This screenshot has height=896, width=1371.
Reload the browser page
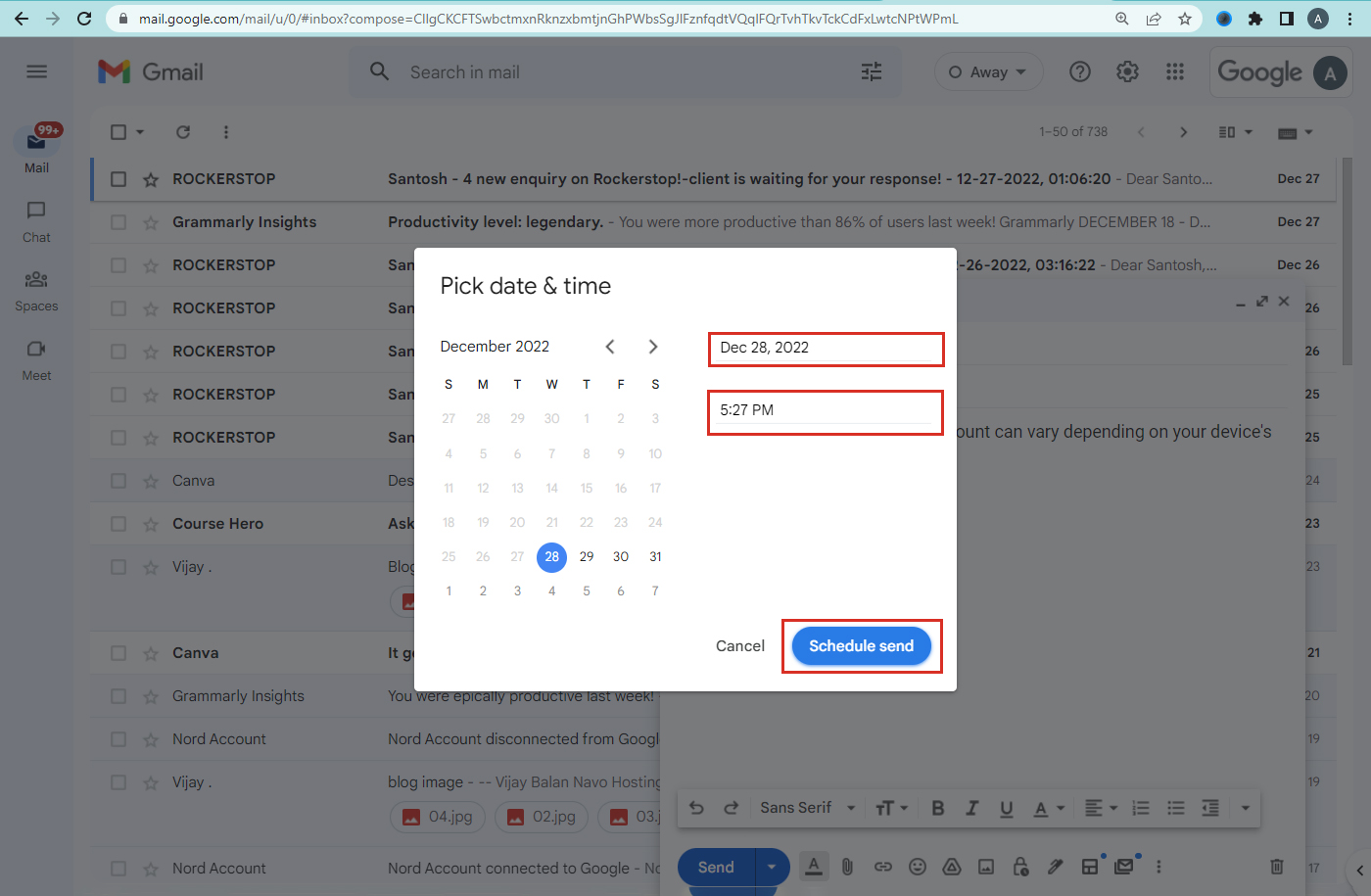(x=84, y=19)
